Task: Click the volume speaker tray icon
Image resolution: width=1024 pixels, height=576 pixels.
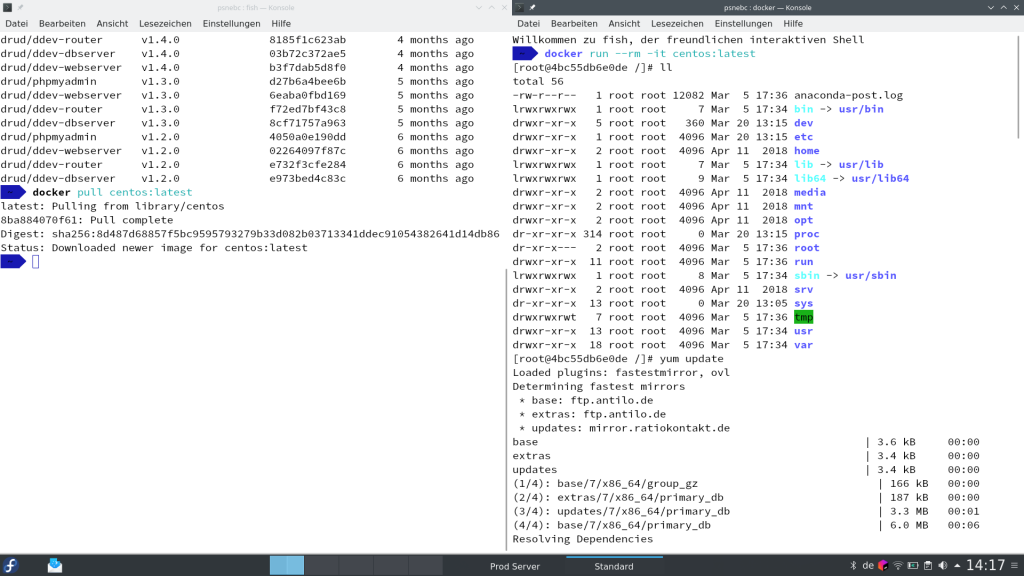Action: tap(942, 566)
